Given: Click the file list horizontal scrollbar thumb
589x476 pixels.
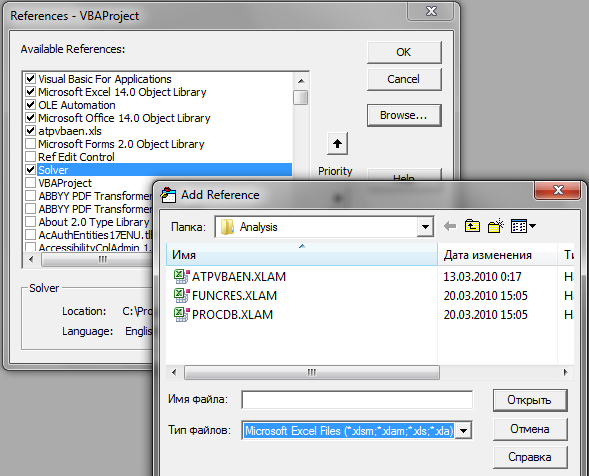Looking at the screenshot, I should pos(312,373).
